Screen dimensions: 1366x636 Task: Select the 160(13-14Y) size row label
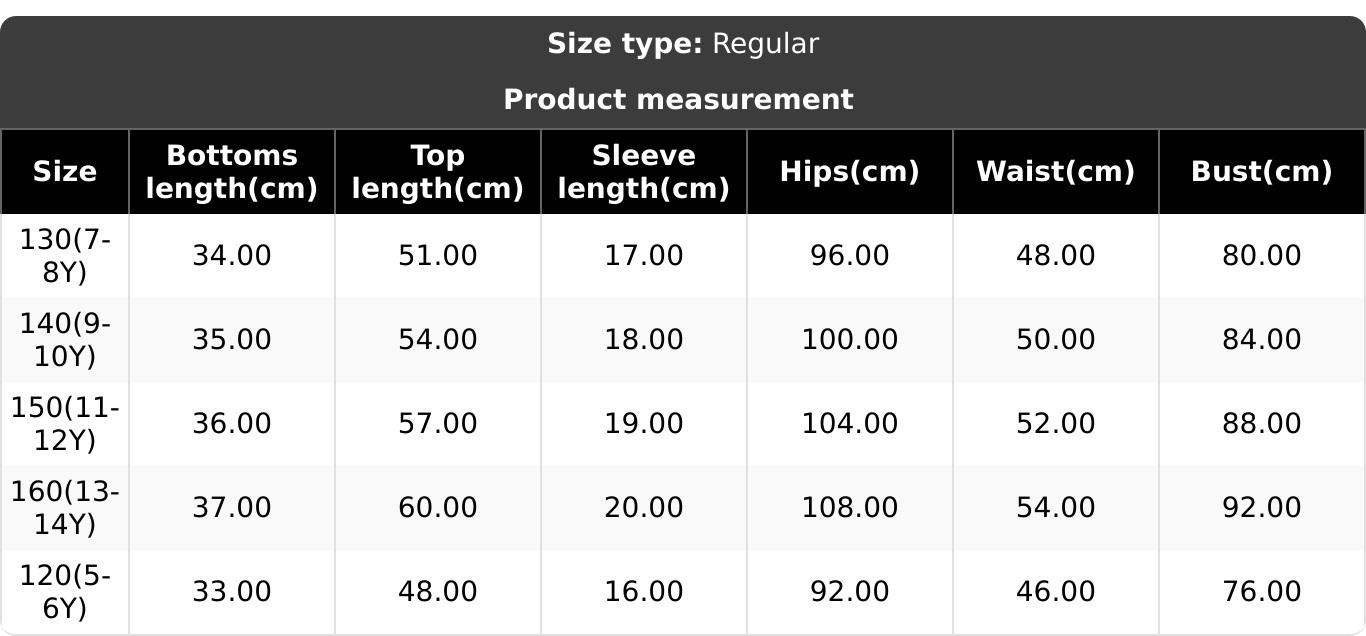click(65, 508)
